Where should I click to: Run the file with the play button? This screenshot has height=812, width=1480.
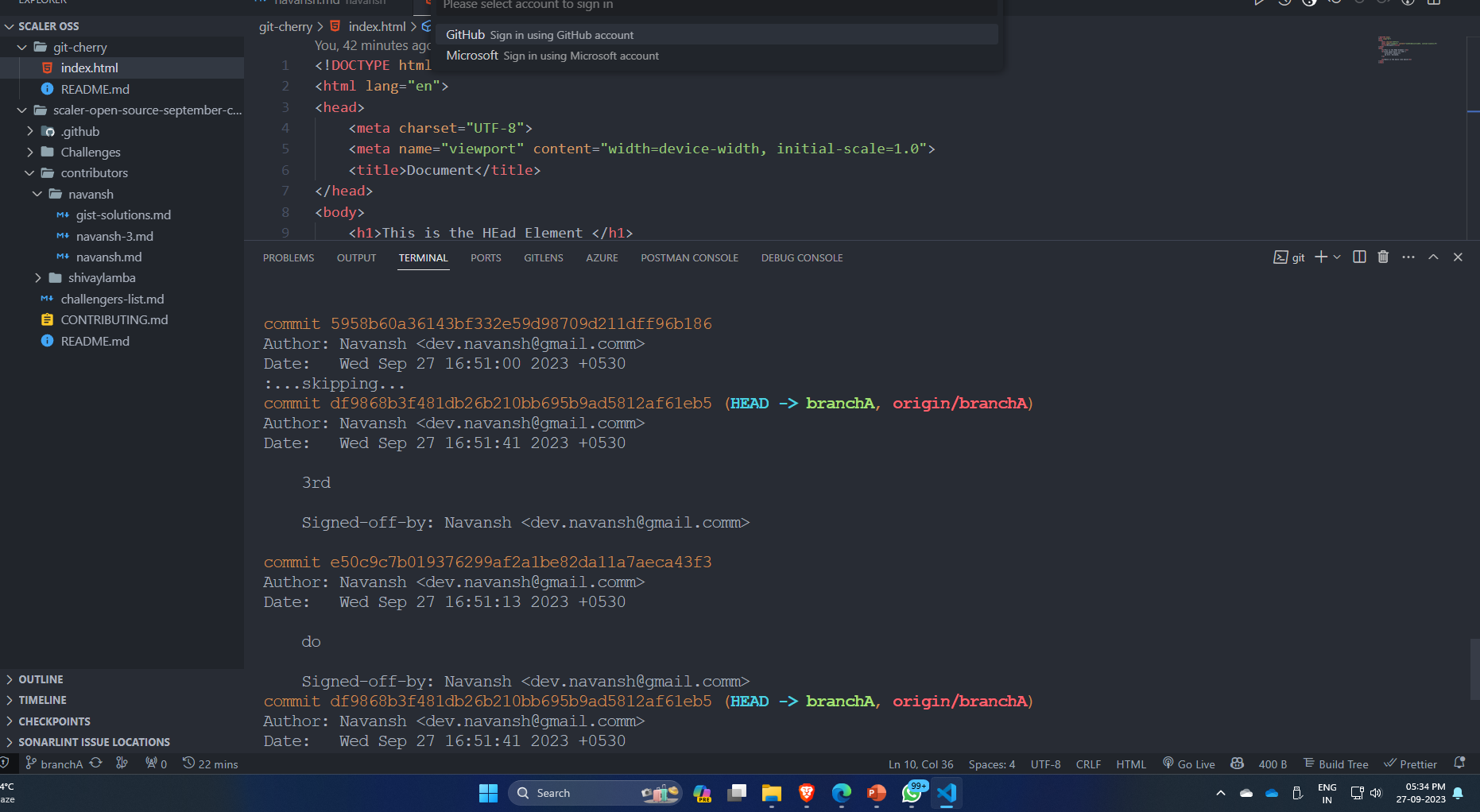click(x=1260, y=2)
